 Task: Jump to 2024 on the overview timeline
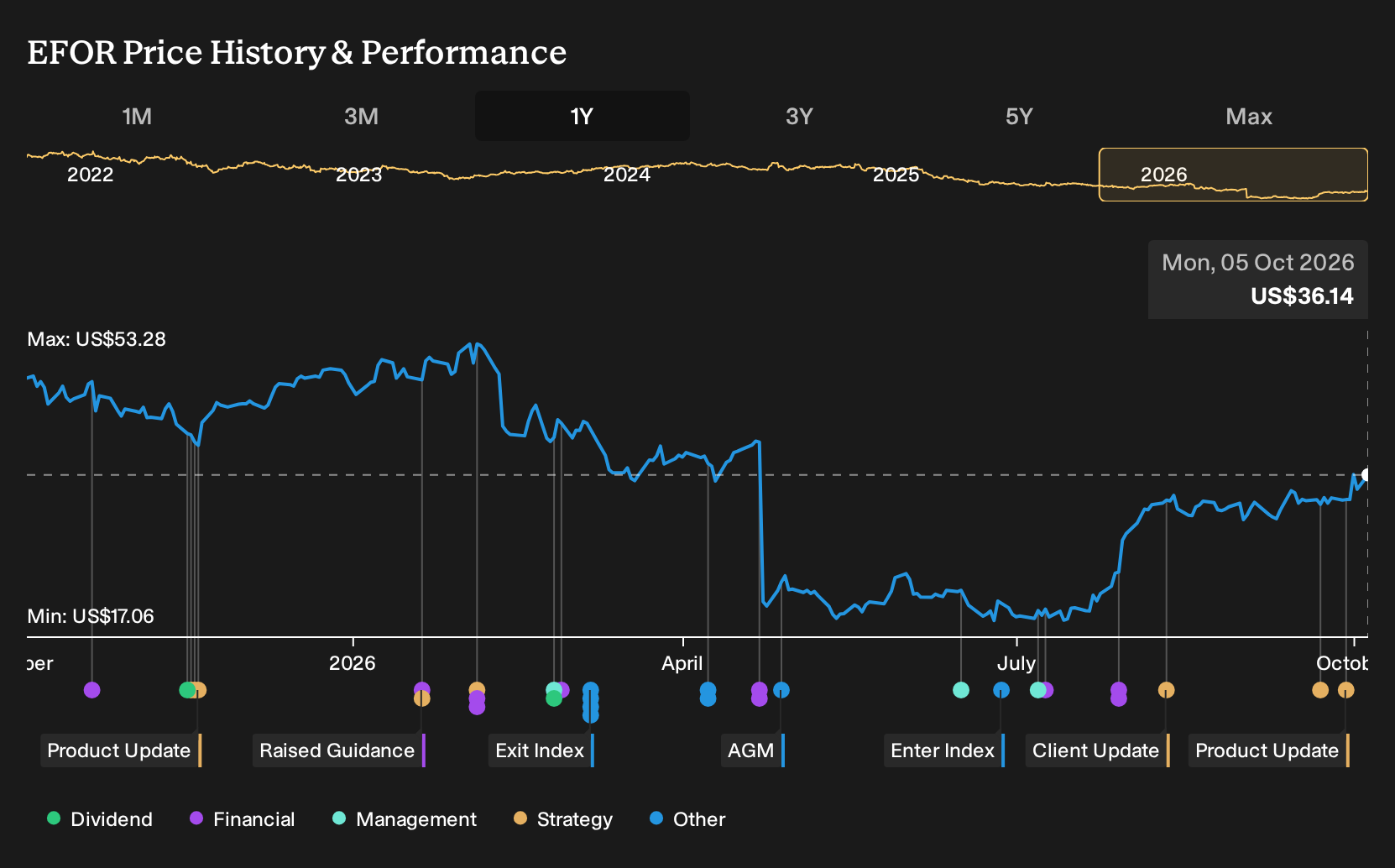coord(627,175)
